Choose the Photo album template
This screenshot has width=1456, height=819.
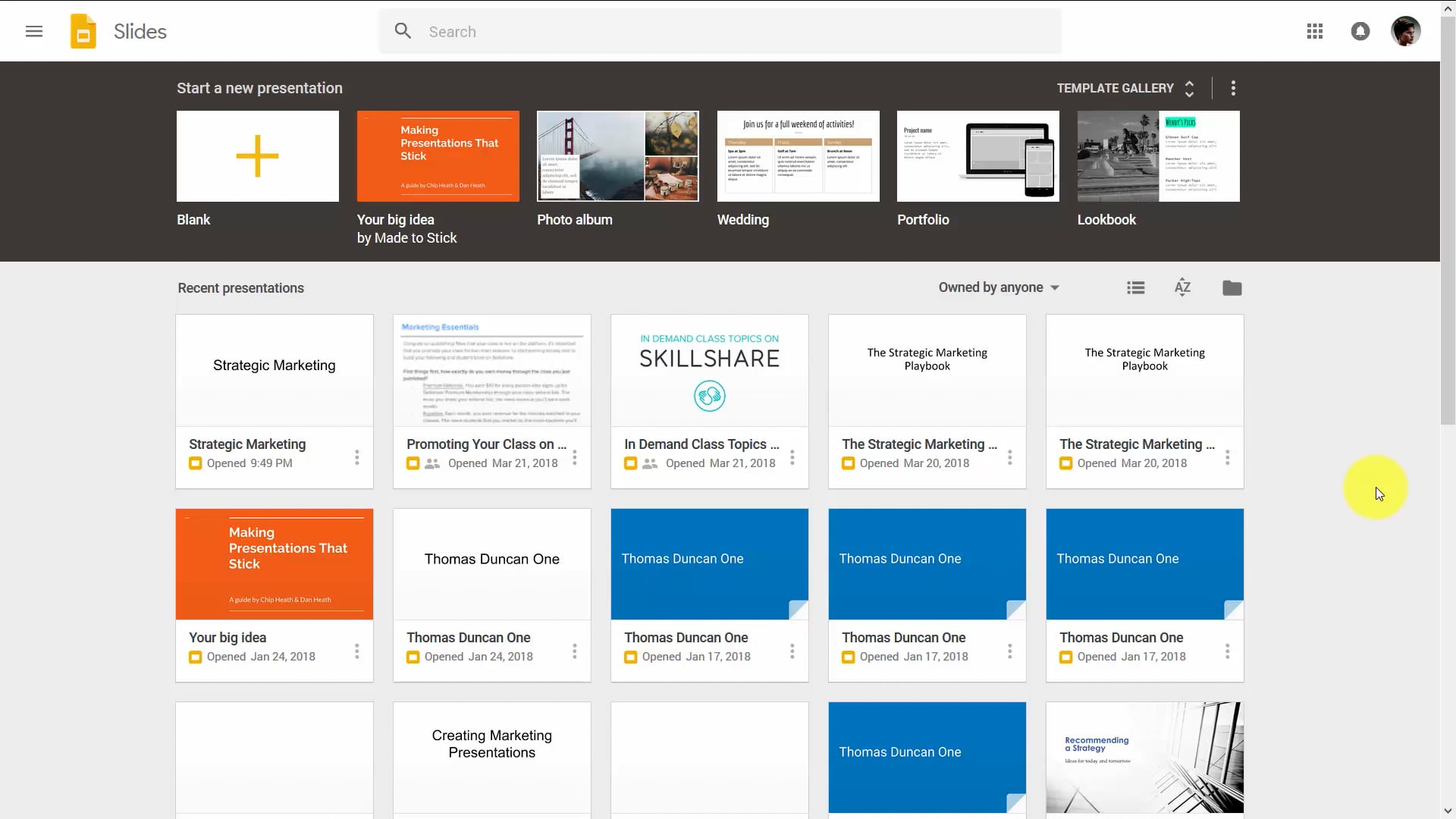click(618, 156)
